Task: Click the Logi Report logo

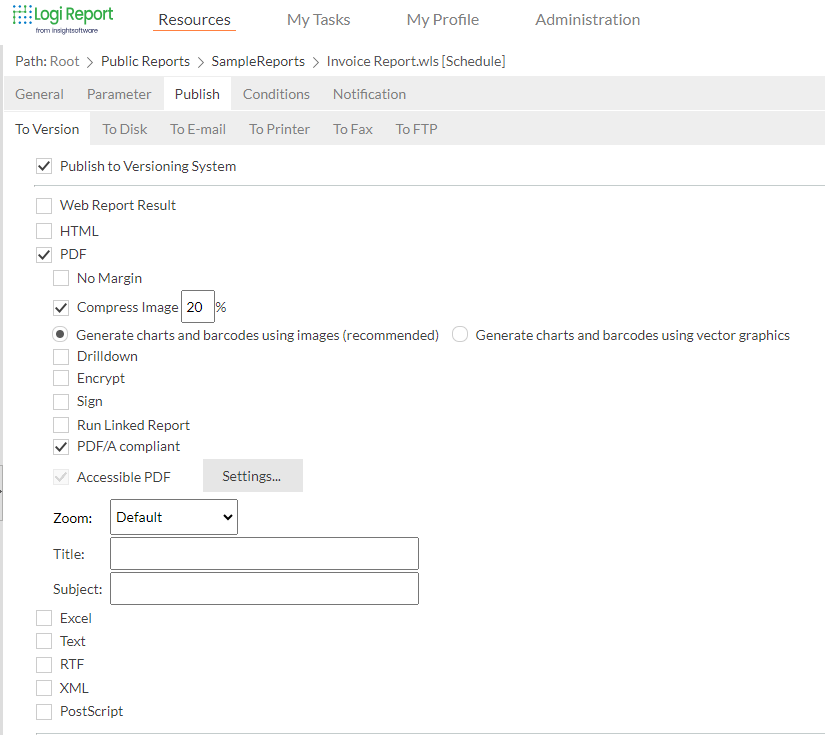Action: pyautogui.click(x=62, y=18)
